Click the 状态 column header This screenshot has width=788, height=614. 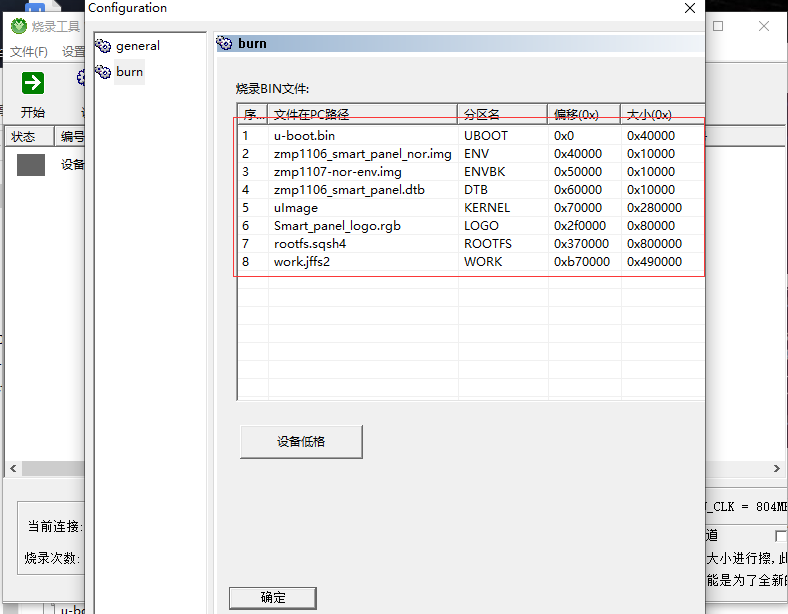[x=29, y=136]
